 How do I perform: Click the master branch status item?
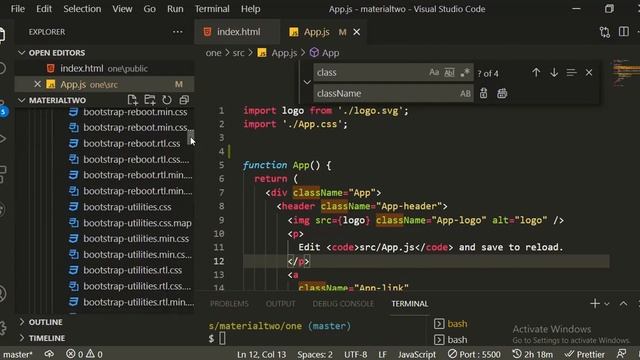[x=17, y=354]
